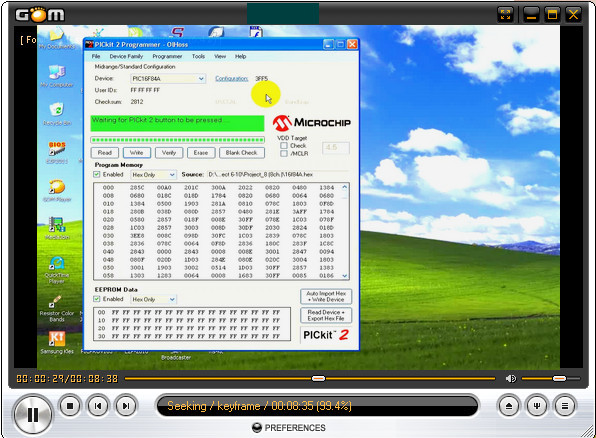The height and width of the screenshot is (438, 596).
Task: Click the Read button
Action: pos(105,153)
